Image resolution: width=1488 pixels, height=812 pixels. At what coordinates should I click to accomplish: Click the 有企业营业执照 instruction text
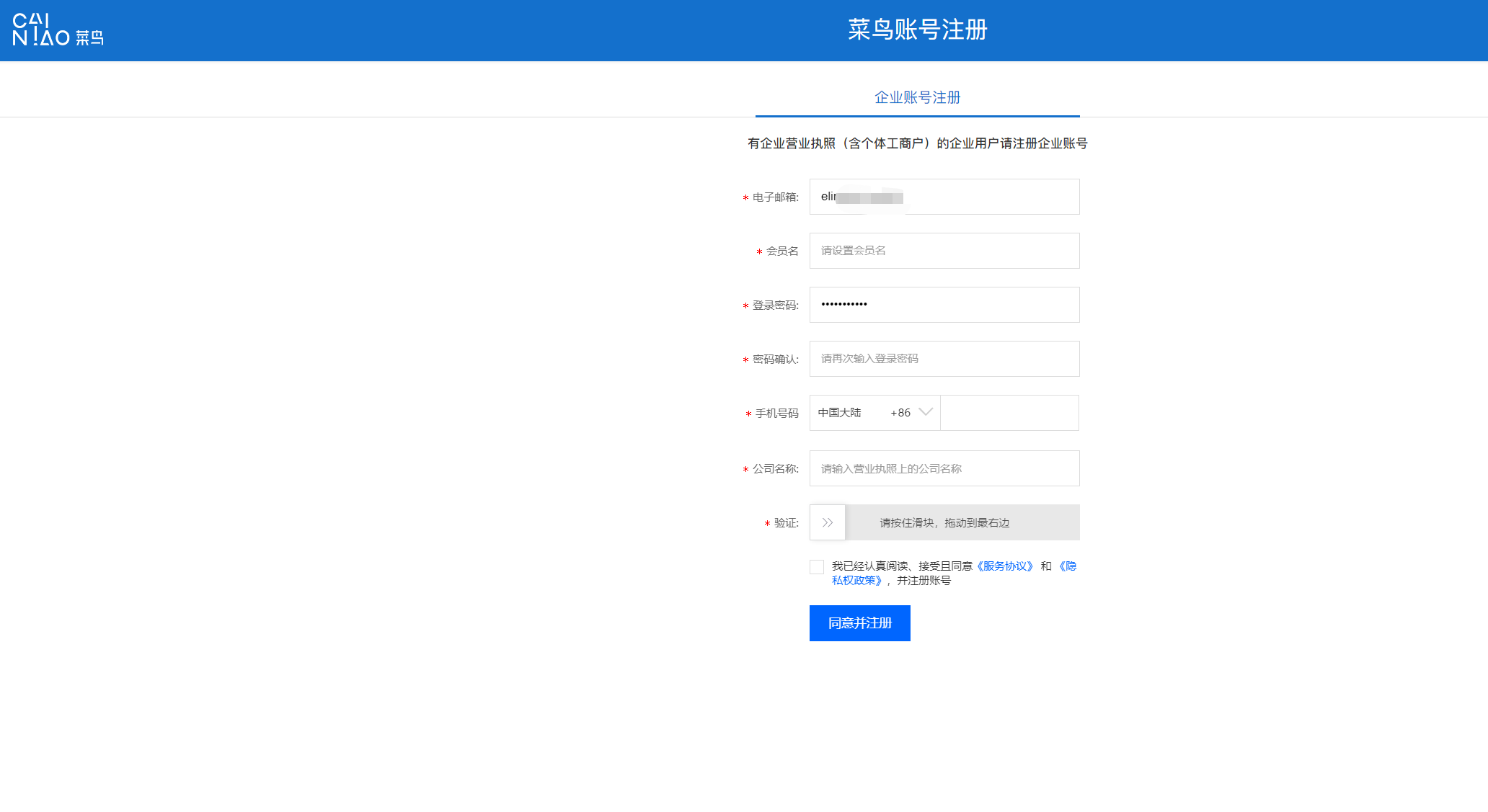(917, 143)
